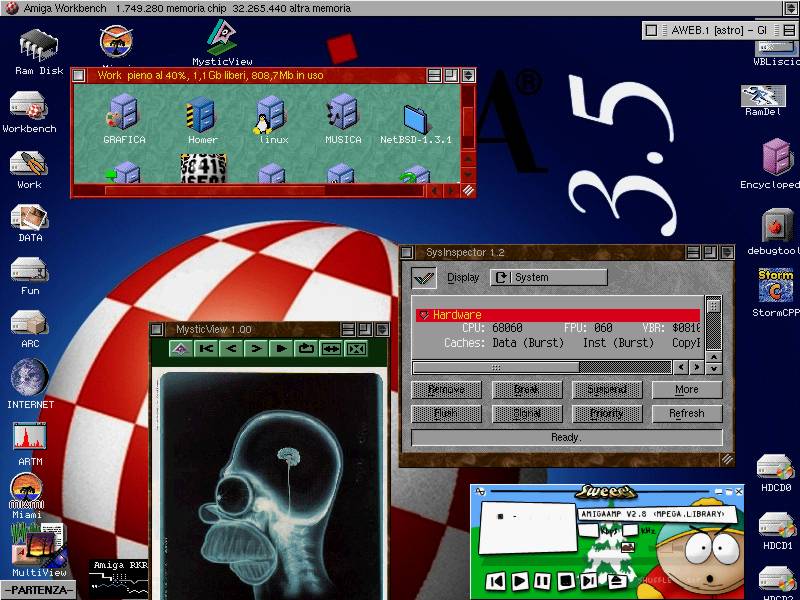This screenshot has width=800, height=600.
Task: Open the Display System cycle dropdown
Action: 548,278
